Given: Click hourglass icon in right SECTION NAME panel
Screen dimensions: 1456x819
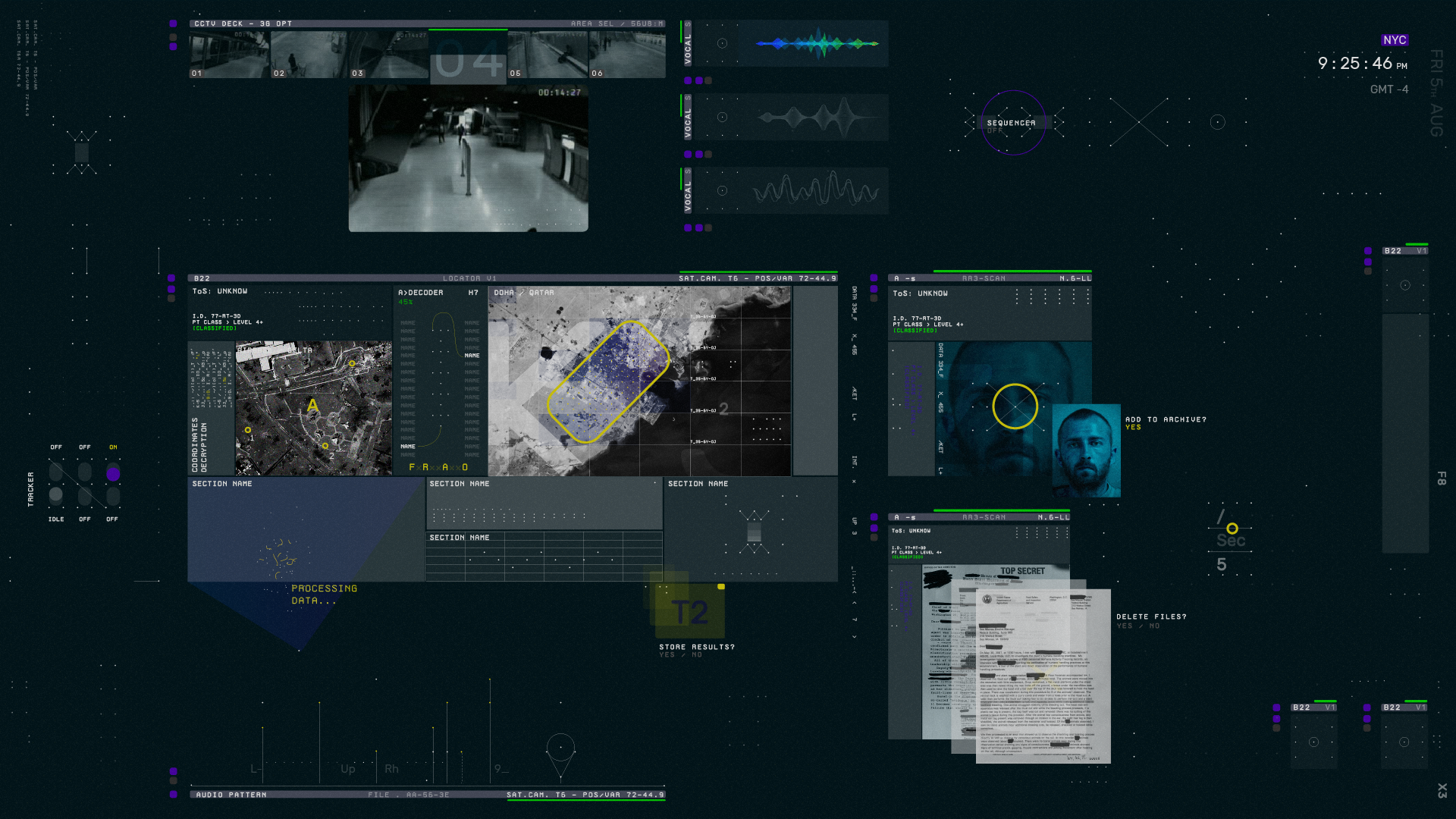Looking at the screenshot, I should click(754, 531).
